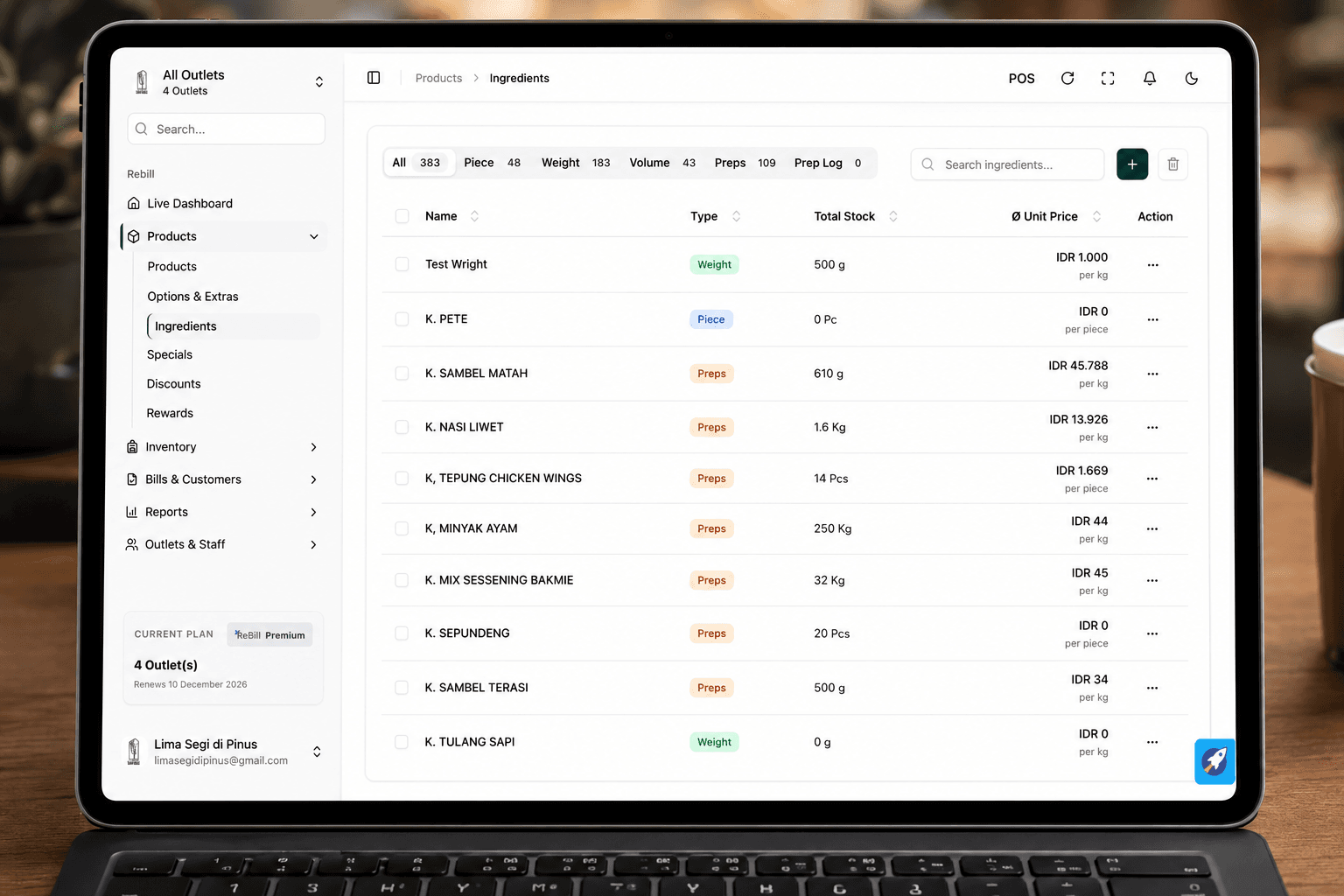Click the Inventory clipboard icon
Screen dimensions: 1344x896
pyautogui.click(x=132, y=446)
